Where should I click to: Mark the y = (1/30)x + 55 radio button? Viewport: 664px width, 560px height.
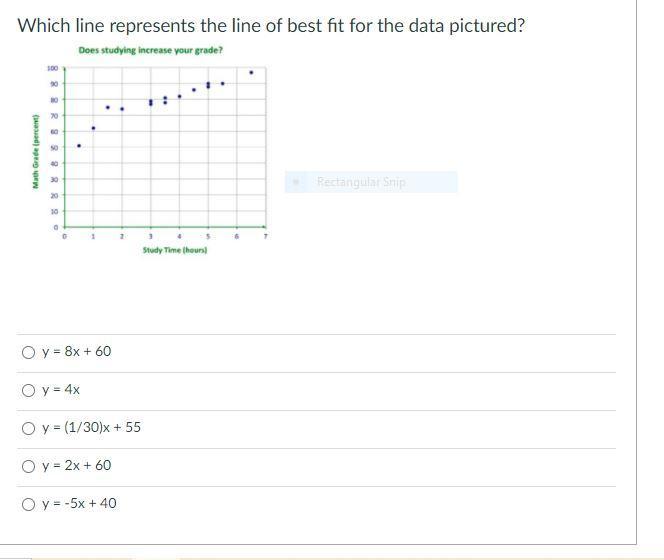pos(28,428)
